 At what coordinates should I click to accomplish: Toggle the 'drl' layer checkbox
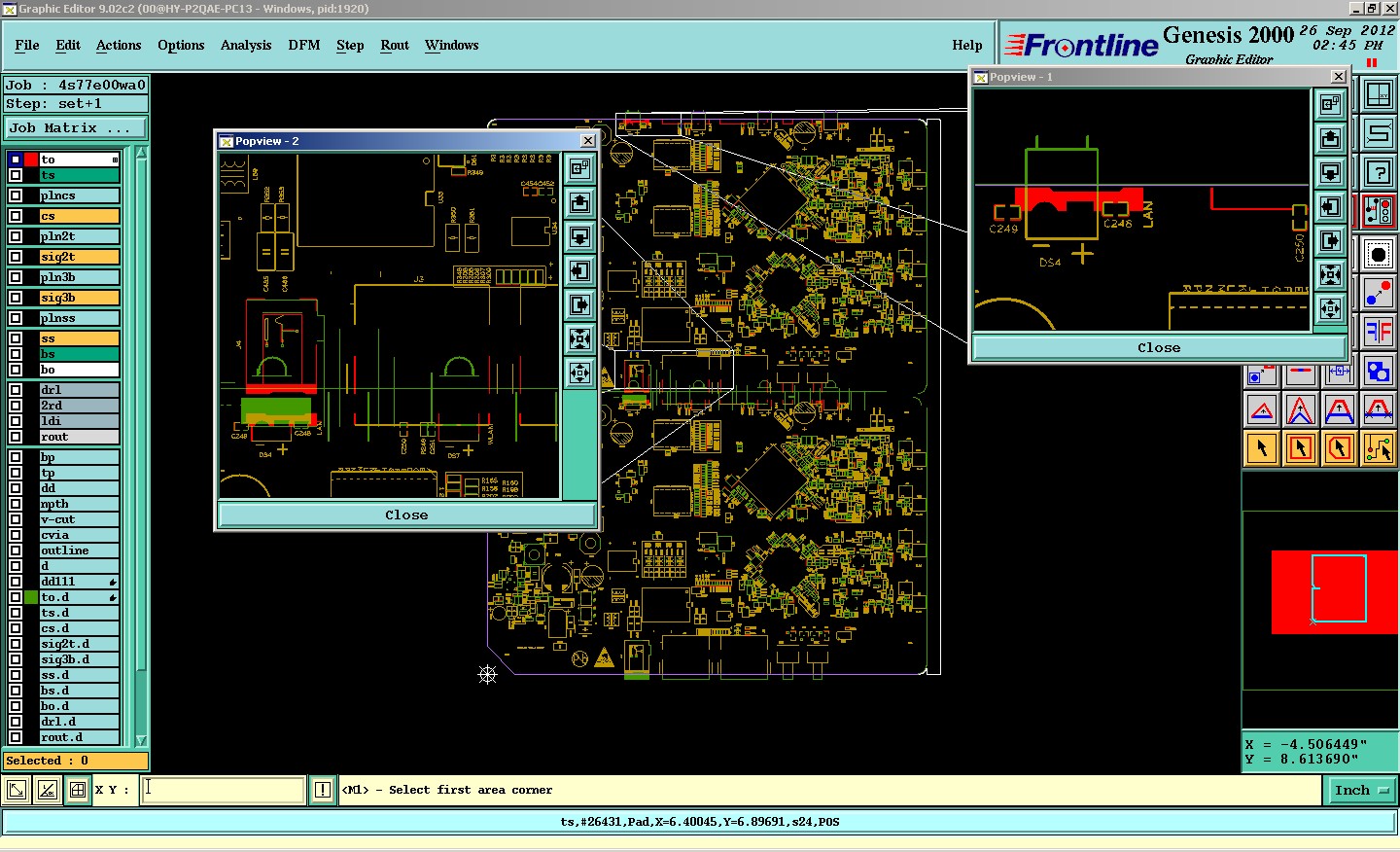[15, 390]
